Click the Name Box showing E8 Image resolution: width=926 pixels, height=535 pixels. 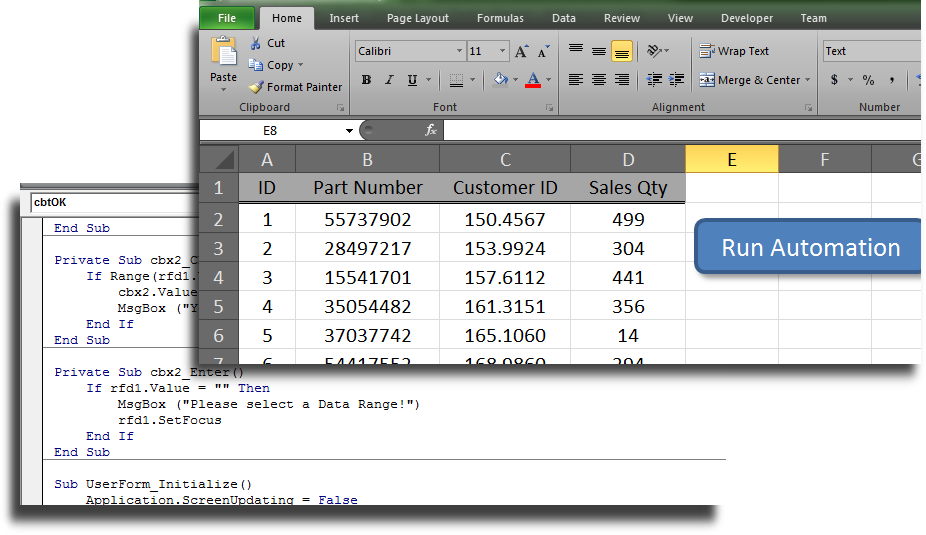point(270,131)
